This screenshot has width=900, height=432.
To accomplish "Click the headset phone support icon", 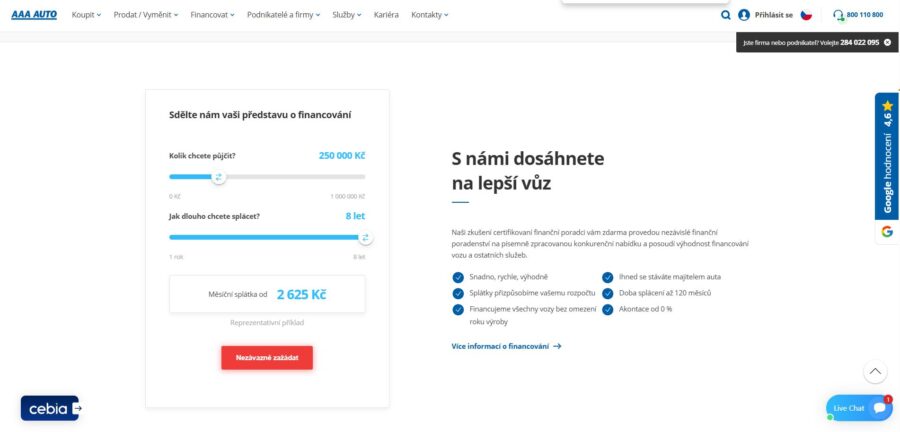I will [839, 15].
